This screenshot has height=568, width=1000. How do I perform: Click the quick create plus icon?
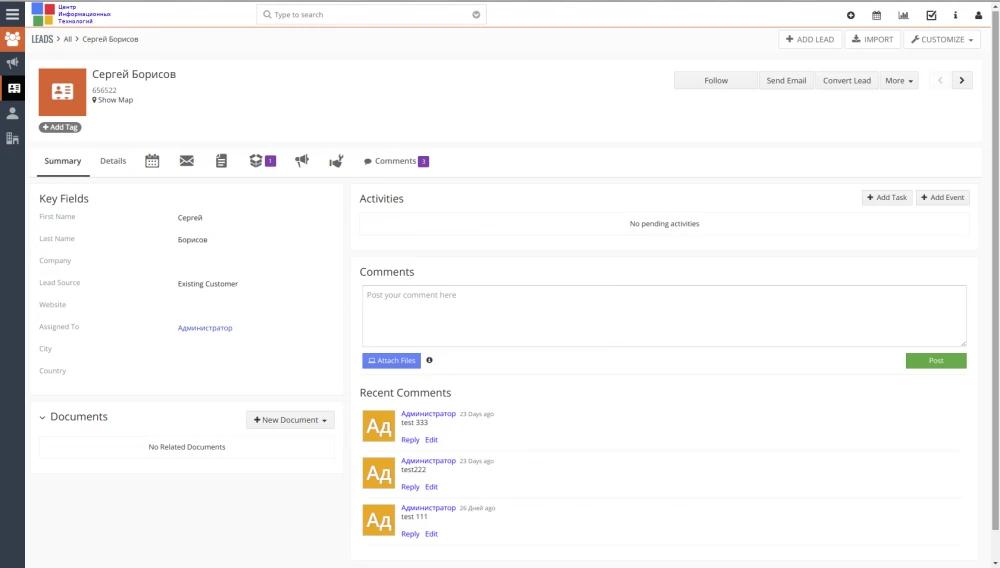click(850, 15)
